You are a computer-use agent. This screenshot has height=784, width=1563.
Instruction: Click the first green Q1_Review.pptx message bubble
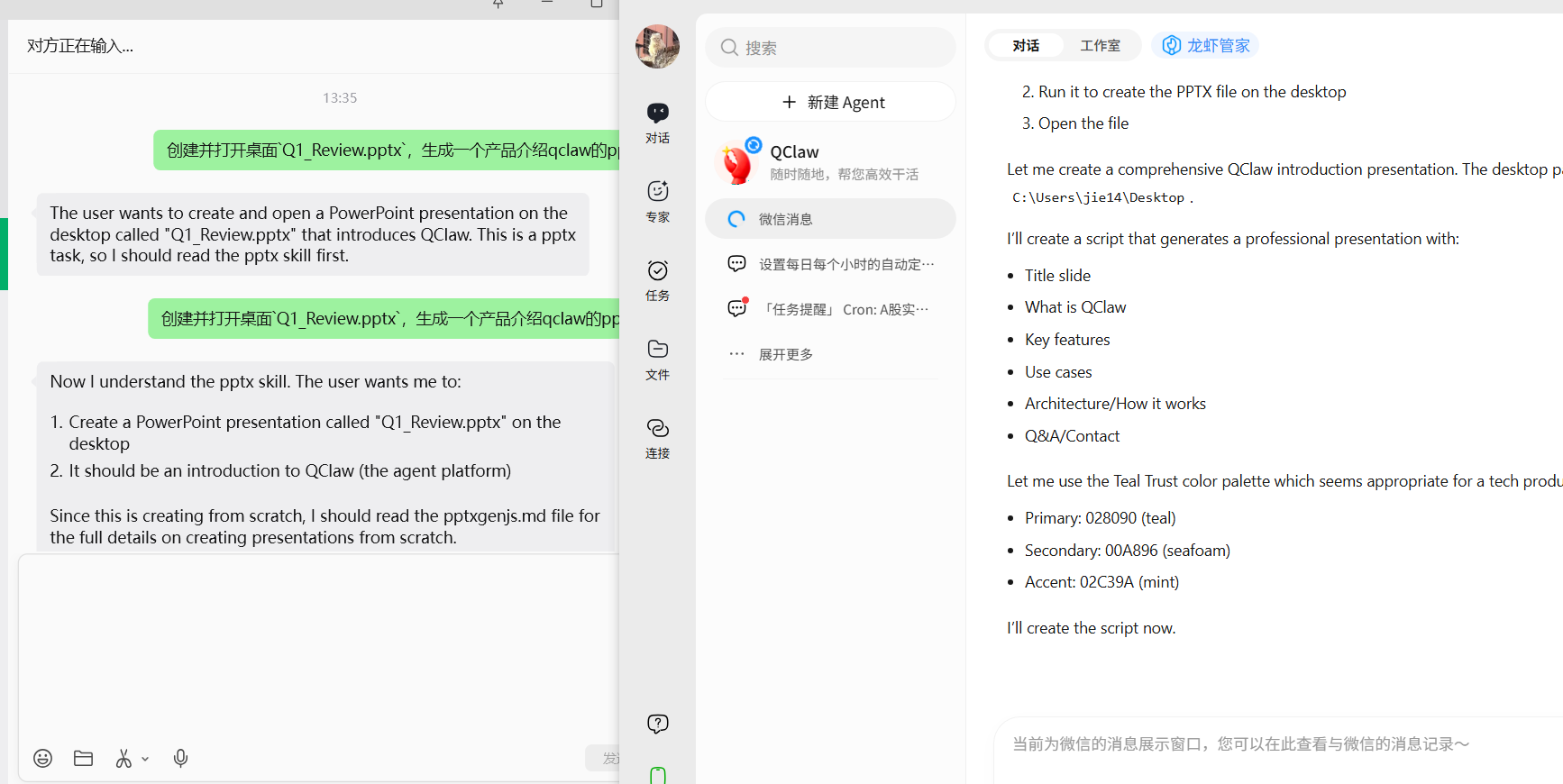(x=388, y=150)
